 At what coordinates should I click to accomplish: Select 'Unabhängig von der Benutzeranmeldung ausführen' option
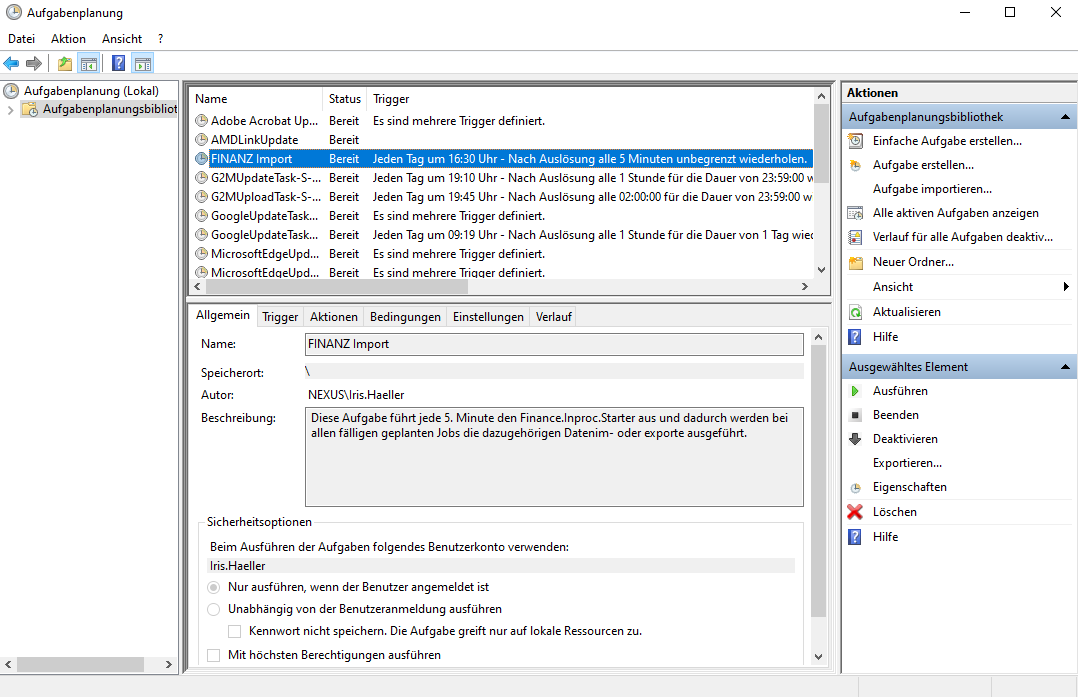pyautogui.click(x=213, y=609)
